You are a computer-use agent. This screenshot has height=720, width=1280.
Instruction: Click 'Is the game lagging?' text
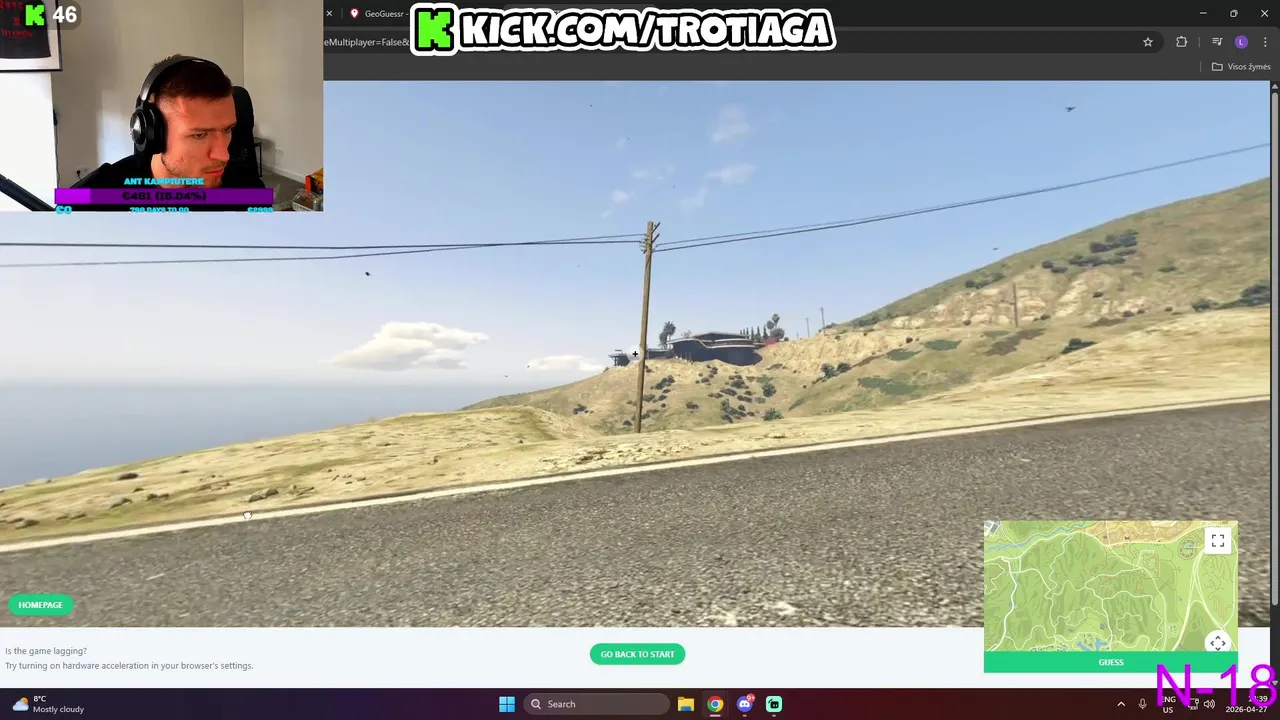coord(46,651)
